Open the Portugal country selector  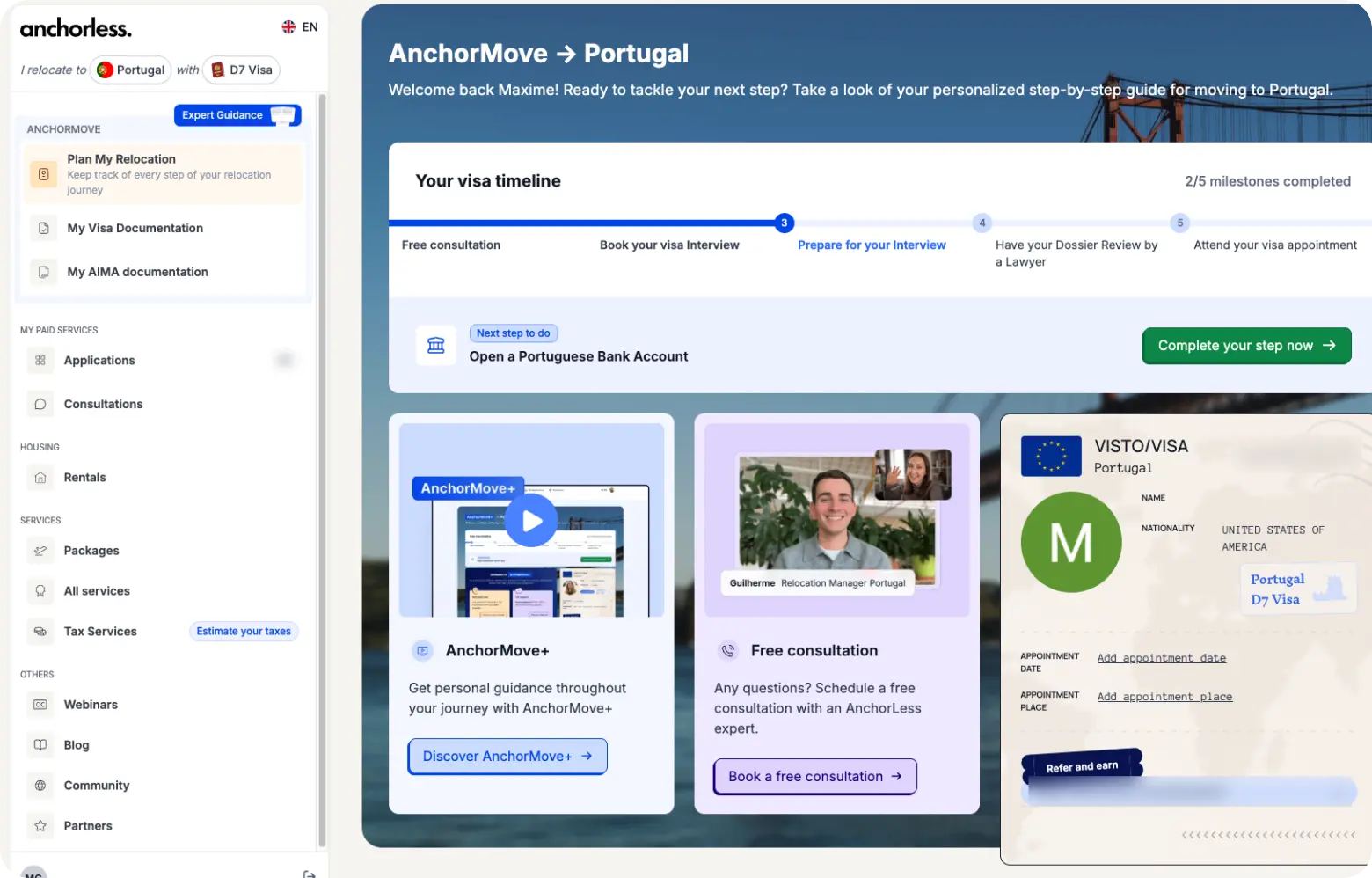pos(131,70)
